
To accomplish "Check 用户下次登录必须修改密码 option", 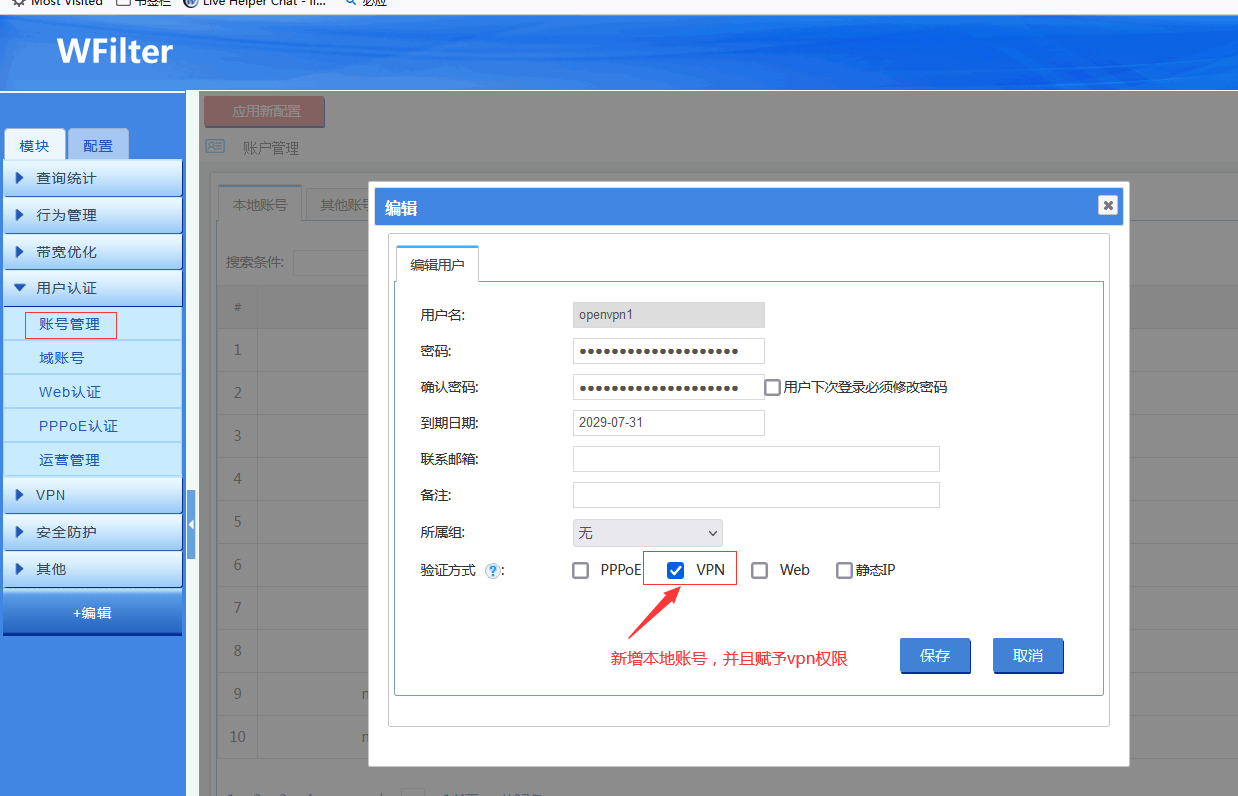I will 773,387.
